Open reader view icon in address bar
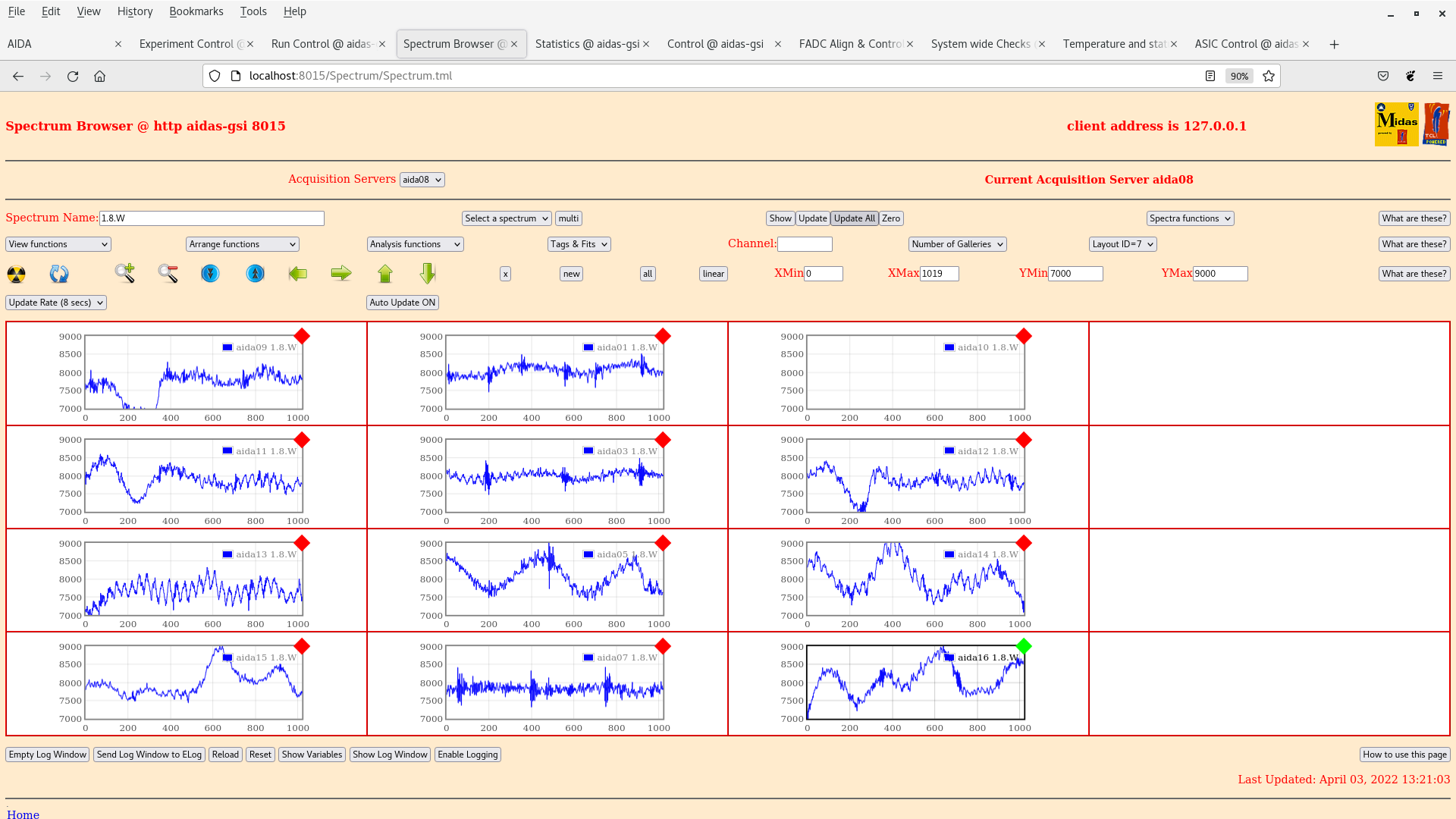1456x819 pixels. coord(1210,76)
